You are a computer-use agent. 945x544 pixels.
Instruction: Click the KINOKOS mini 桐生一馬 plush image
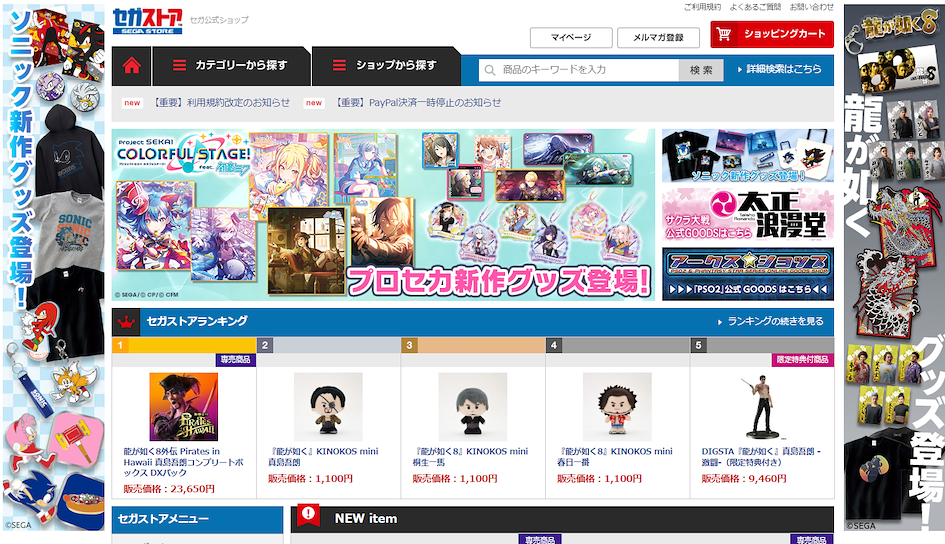point(473,407)
